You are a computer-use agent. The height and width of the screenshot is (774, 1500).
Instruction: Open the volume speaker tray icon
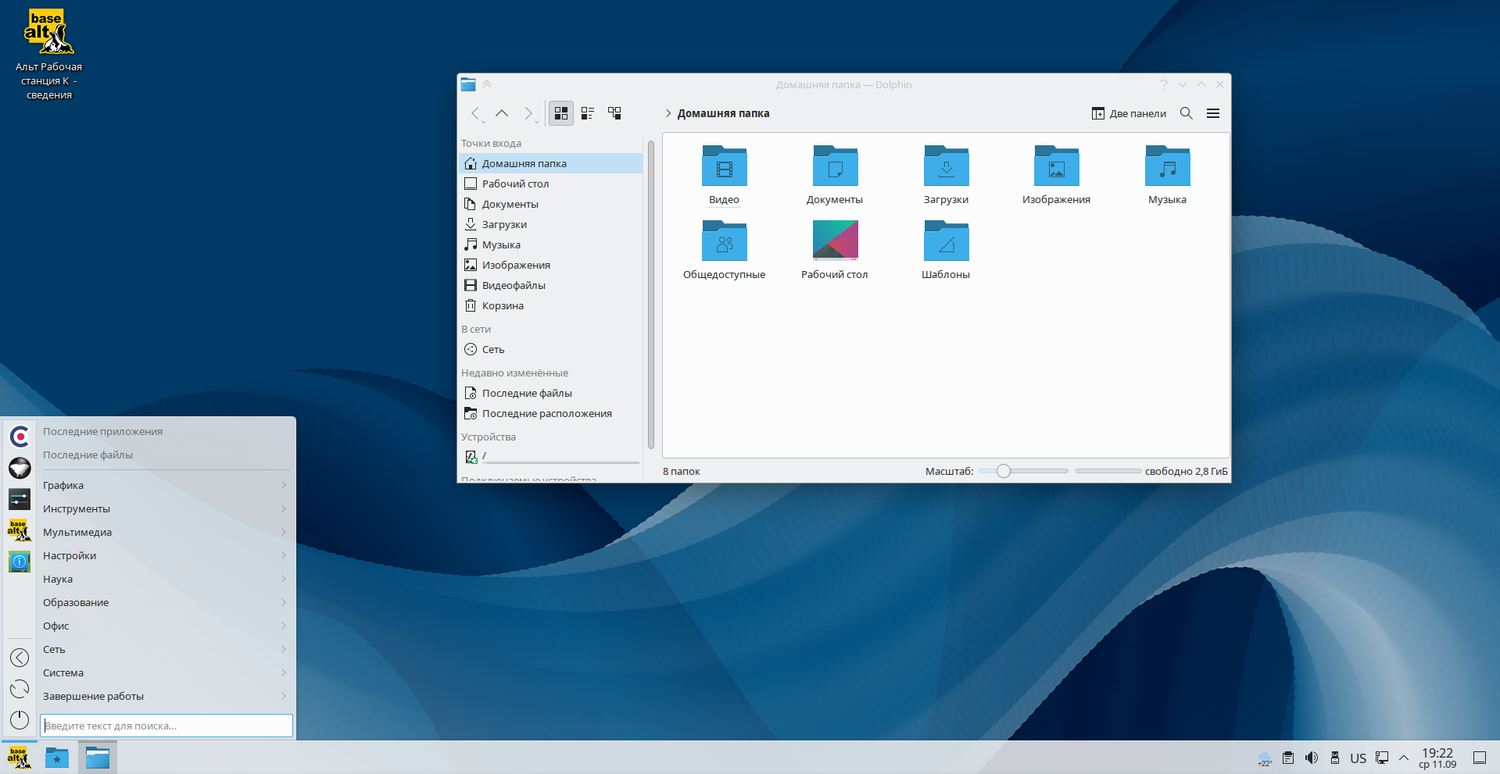[1312, 758]
